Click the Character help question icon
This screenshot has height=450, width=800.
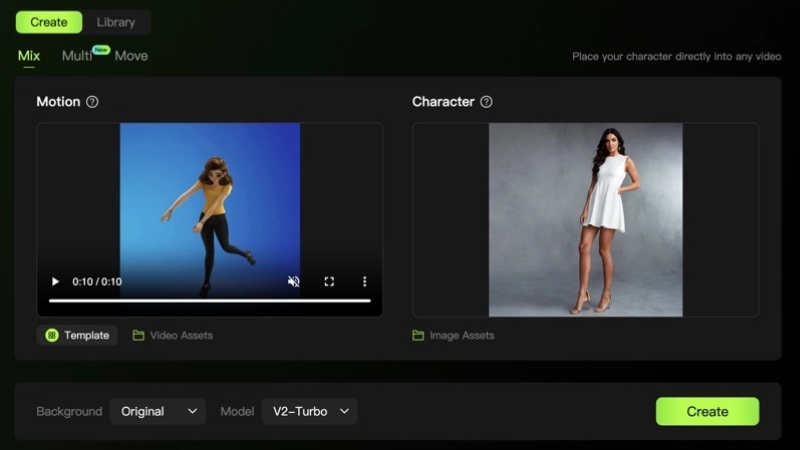click(x=486, y=102)
